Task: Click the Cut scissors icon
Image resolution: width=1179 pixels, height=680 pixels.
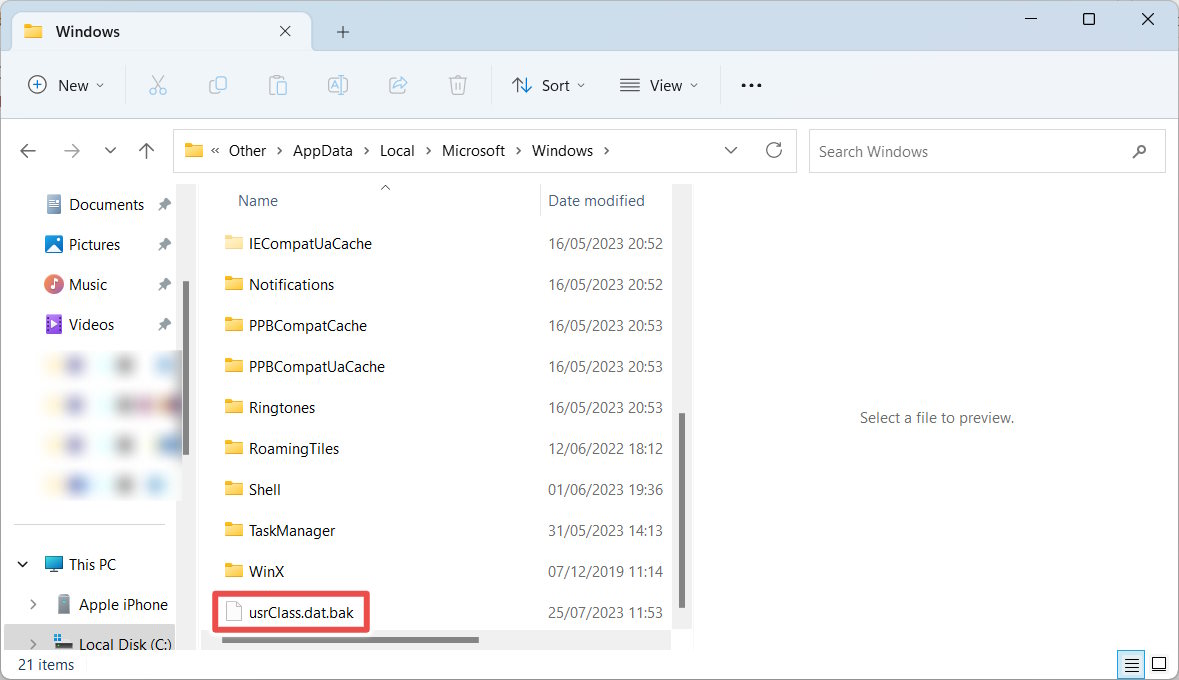Action: click(x=157, y=86)
